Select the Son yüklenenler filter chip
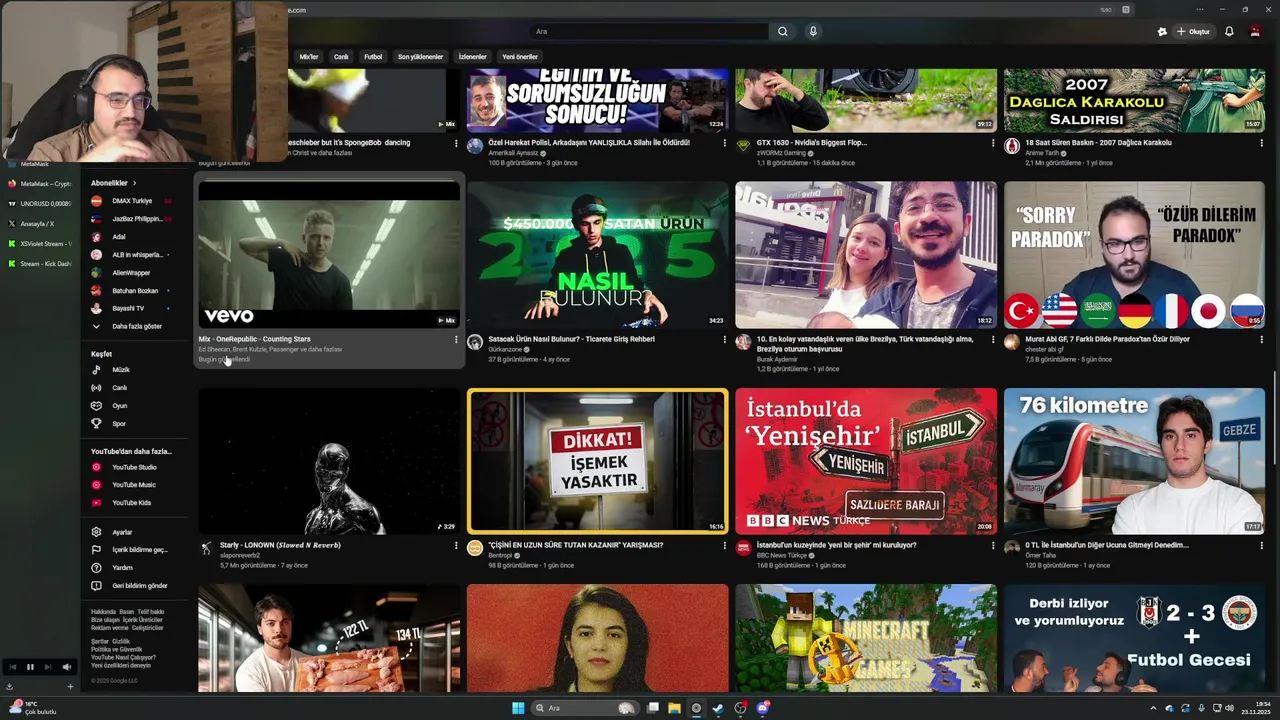This screenshot has width=1280, height=720. pyautogui.click(x=420, y=57)
